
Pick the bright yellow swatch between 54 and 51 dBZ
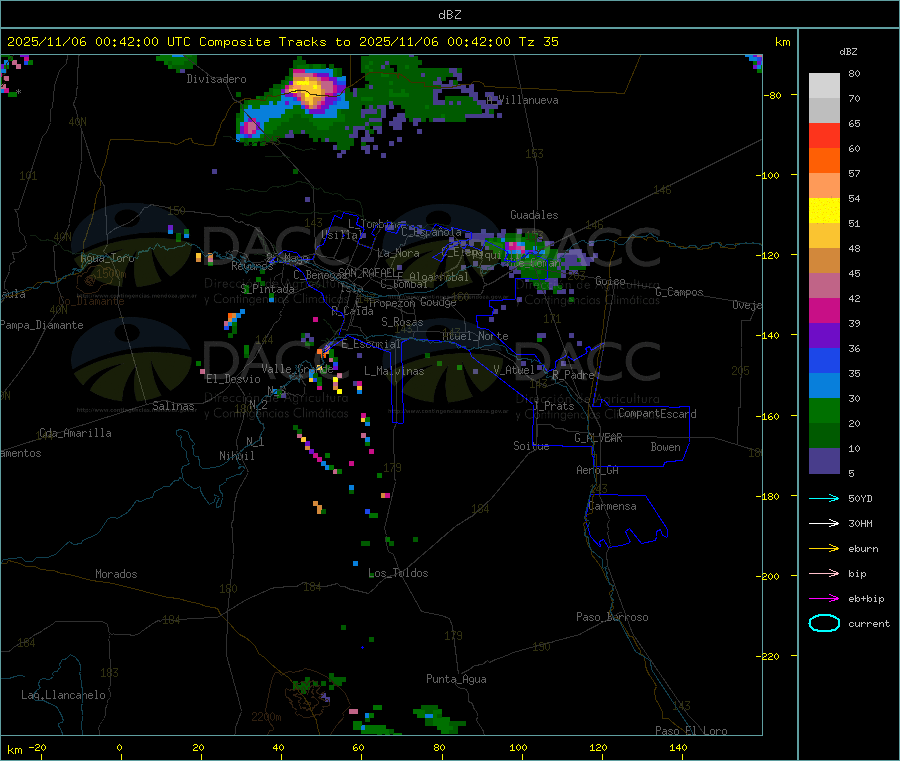824,211
